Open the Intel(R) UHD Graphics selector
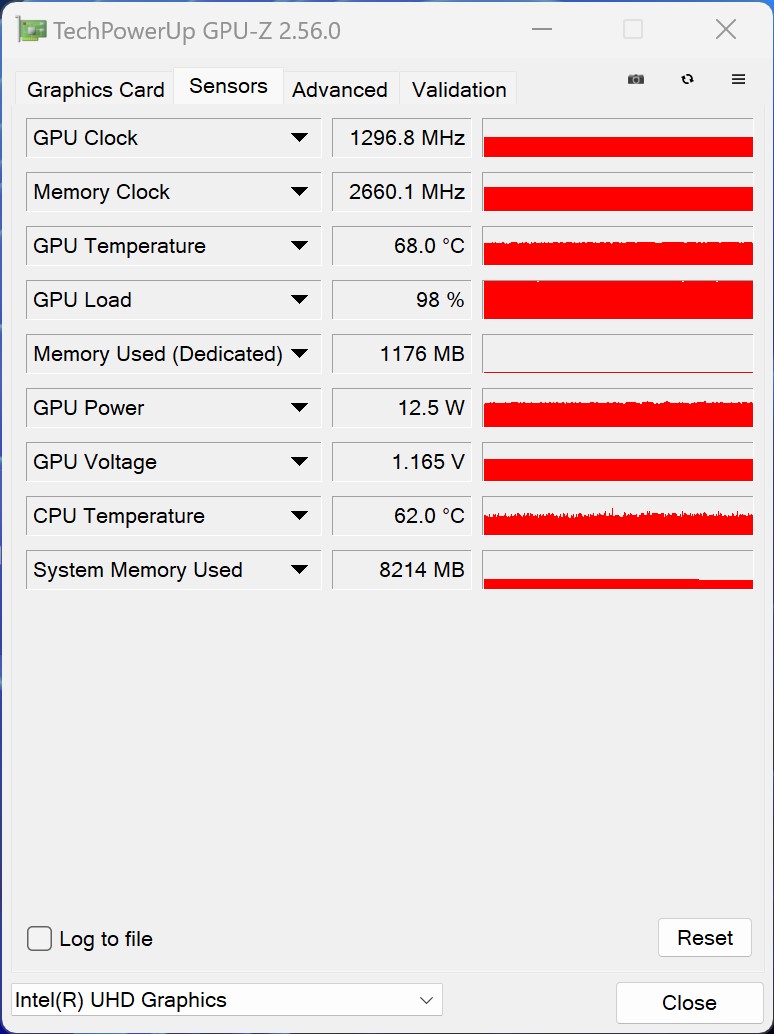 (227, 1000)
